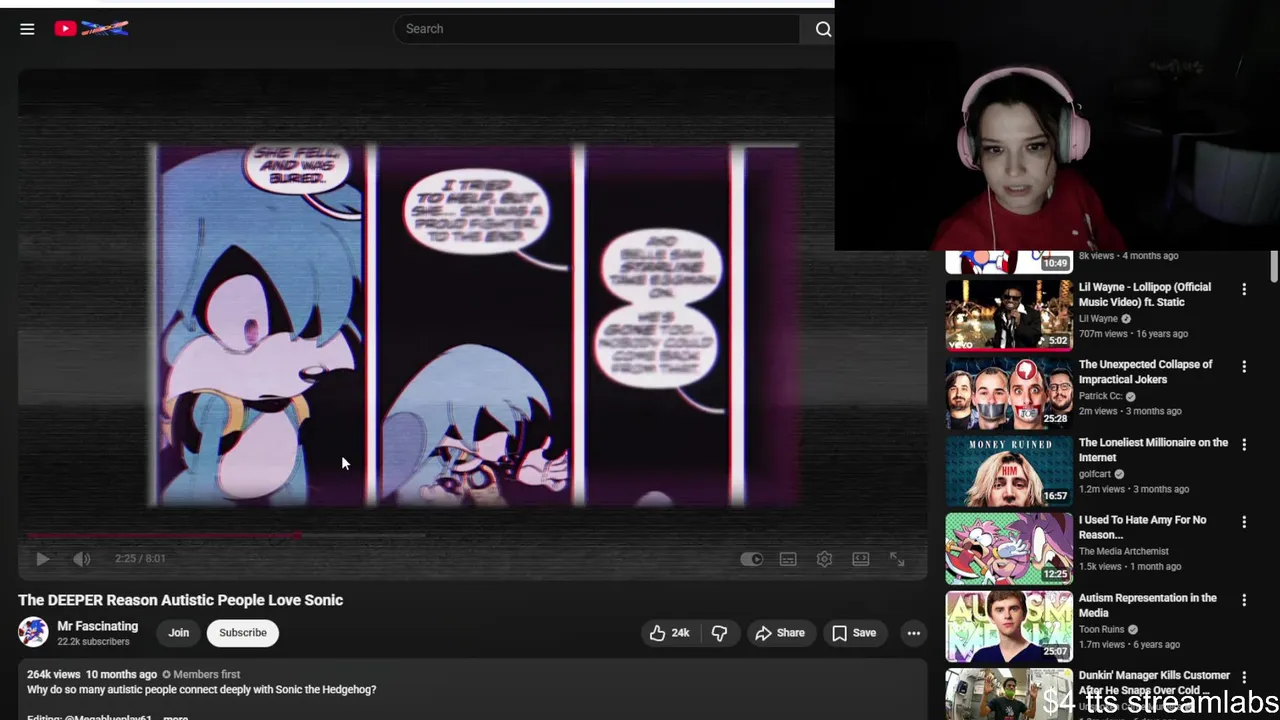Click the 2:25 / 8:01 time display

click(140, 559)
